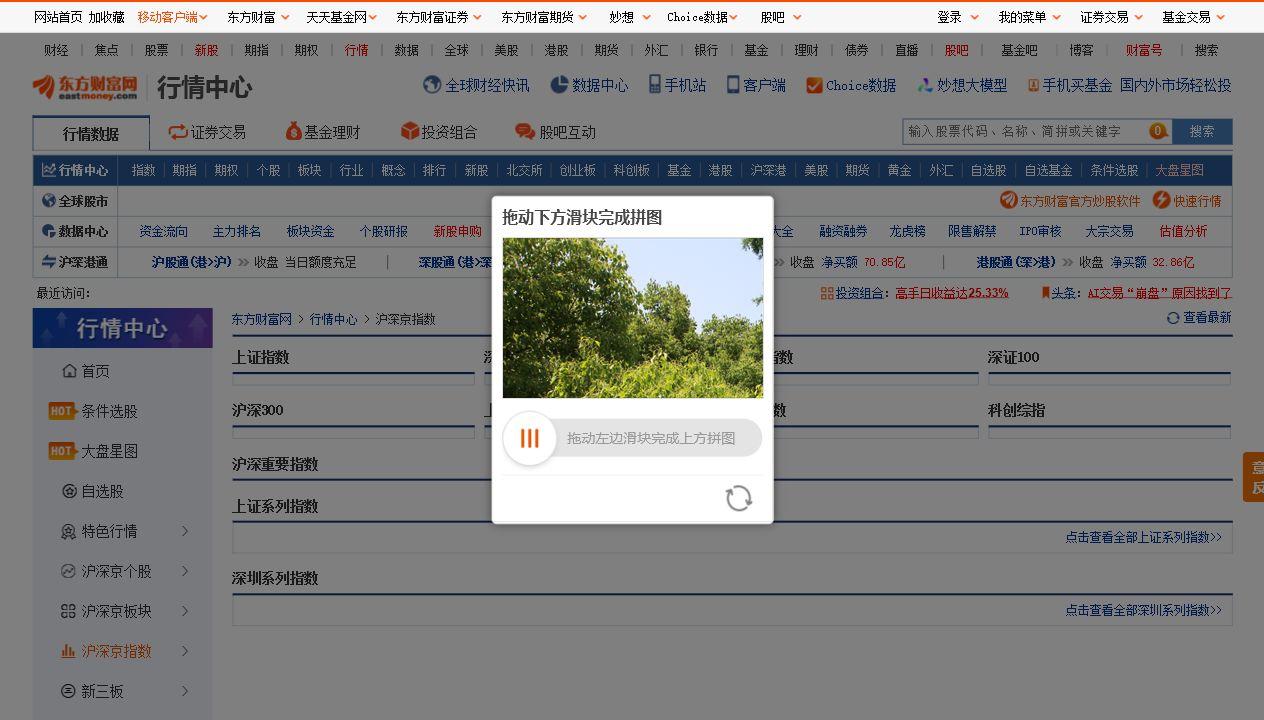This screenshot has width=1264, height=720.
Task: Click the 快速行情 lightning icon
Action: 1161,200
